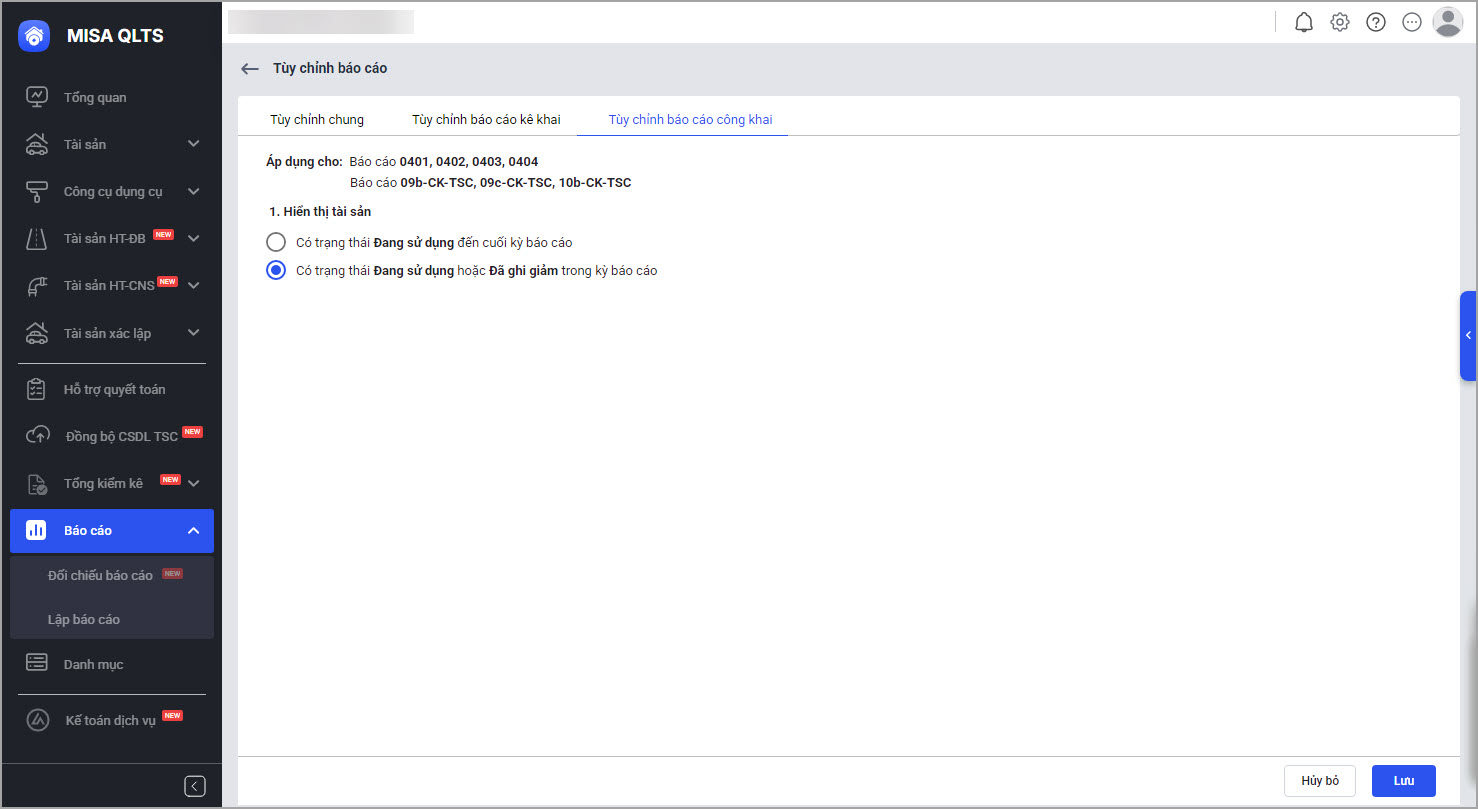
Task: Click the Đồng bộ CSDL TSC cloud icon
Action: 37,436
